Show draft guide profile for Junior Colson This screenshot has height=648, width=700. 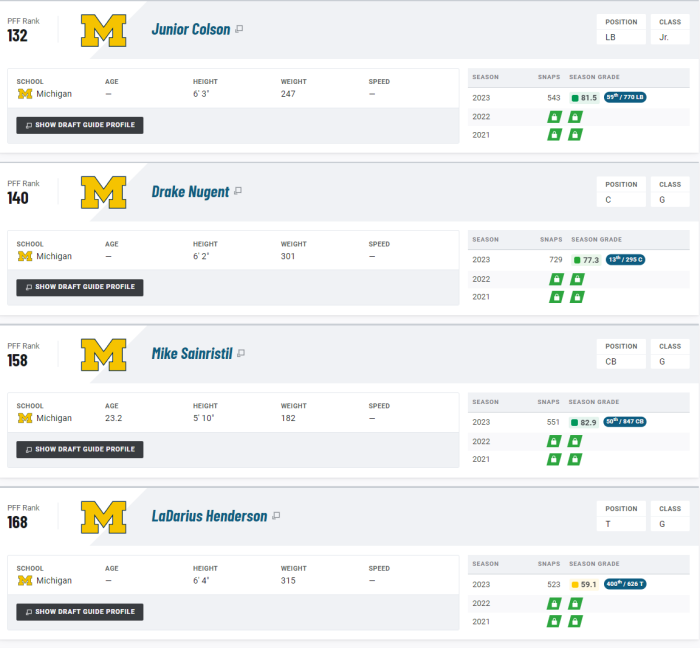(x=80, y=125)
